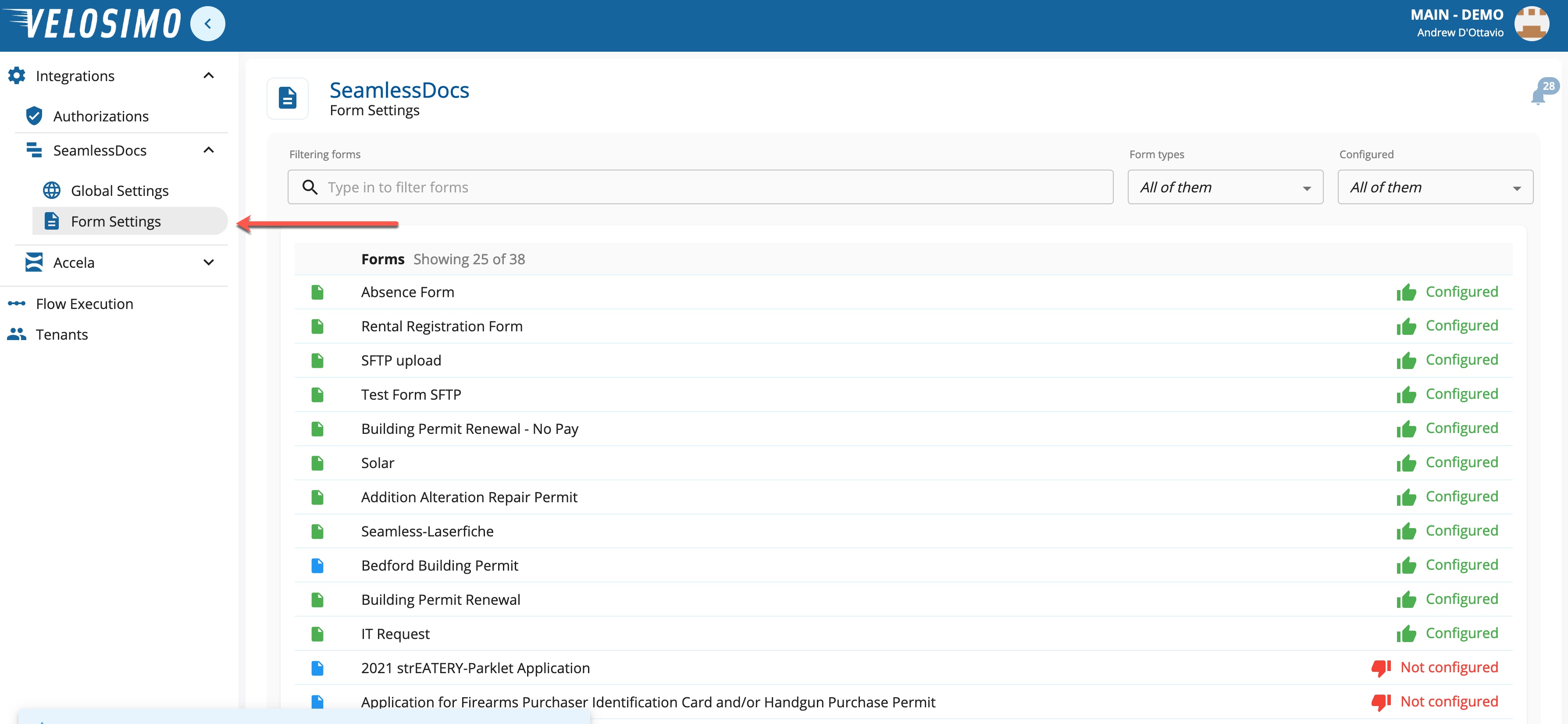Click the user avatar in header
The height and width of the screenshot is (724, 1568).
[1532, 24]
